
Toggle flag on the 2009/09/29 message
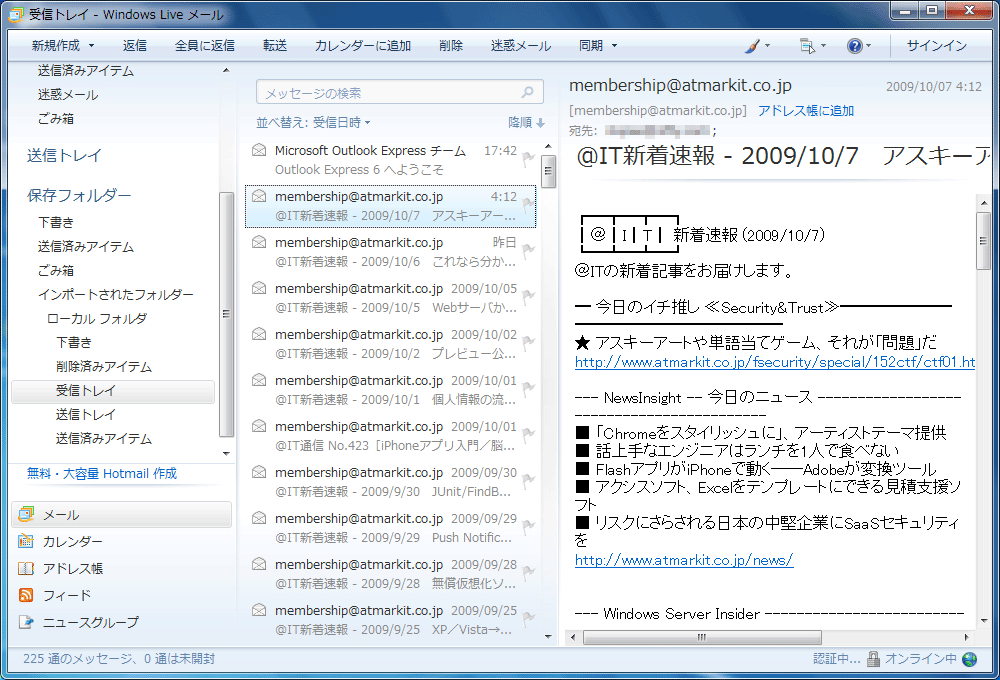pyautogui.click(x=528, y=526)
